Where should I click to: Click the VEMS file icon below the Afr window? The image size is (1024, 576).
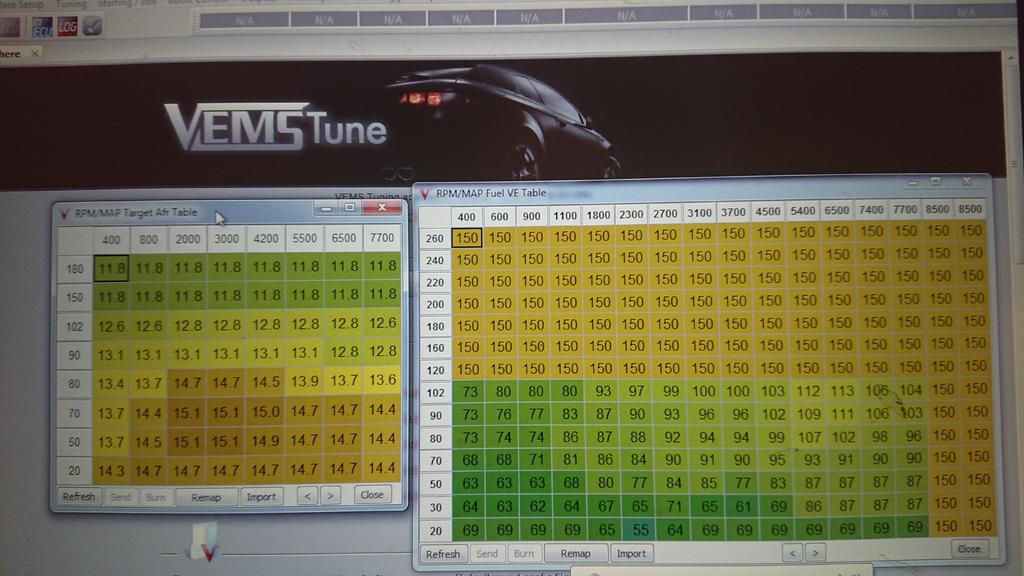point(204,541)
